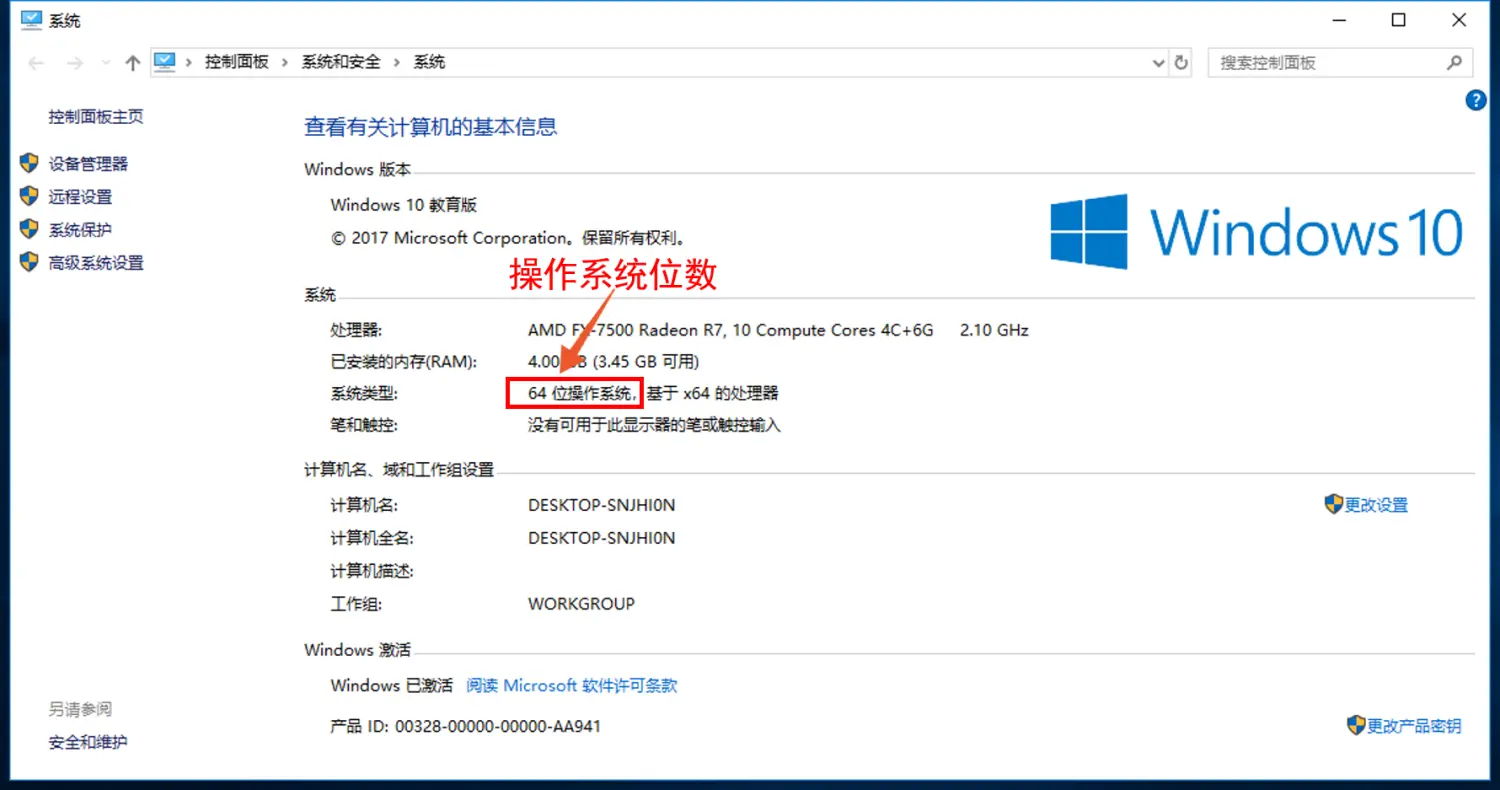Image resolution: width=1500 pixels, height=790 pixels.
Task: Click the 查看有关计算机的基本信息 heading
Action: (430, 127)
